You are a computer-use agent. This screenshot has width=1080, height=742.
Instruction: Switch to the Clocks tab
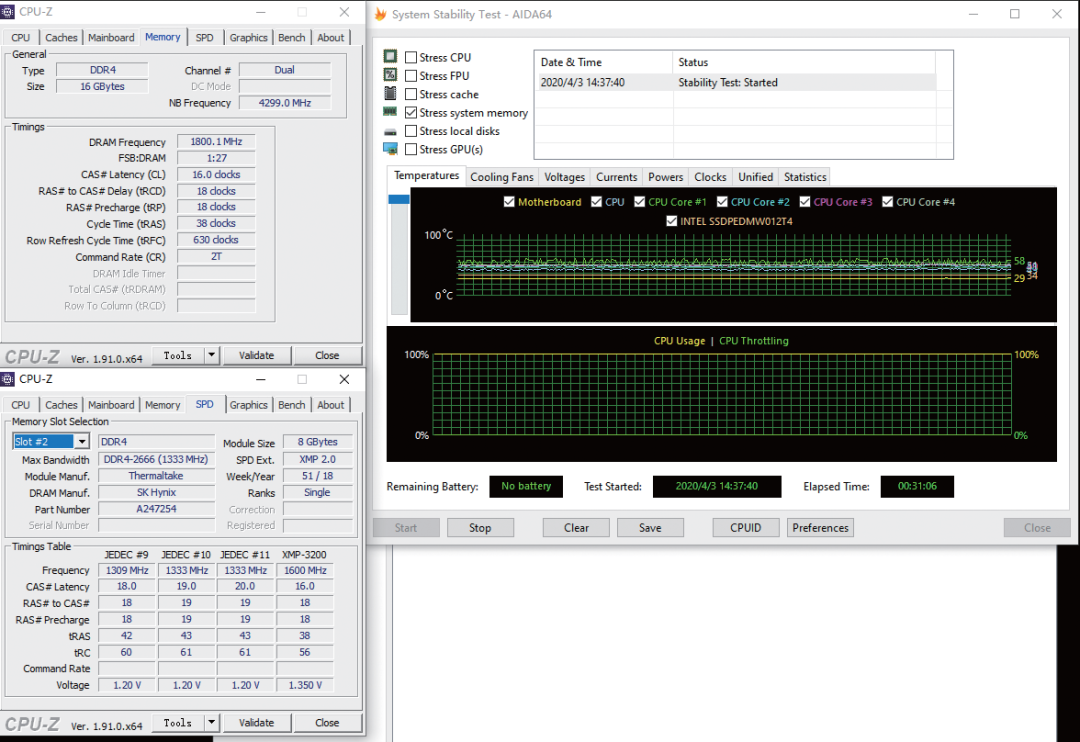pyautogui.click(x=710, y=177)
